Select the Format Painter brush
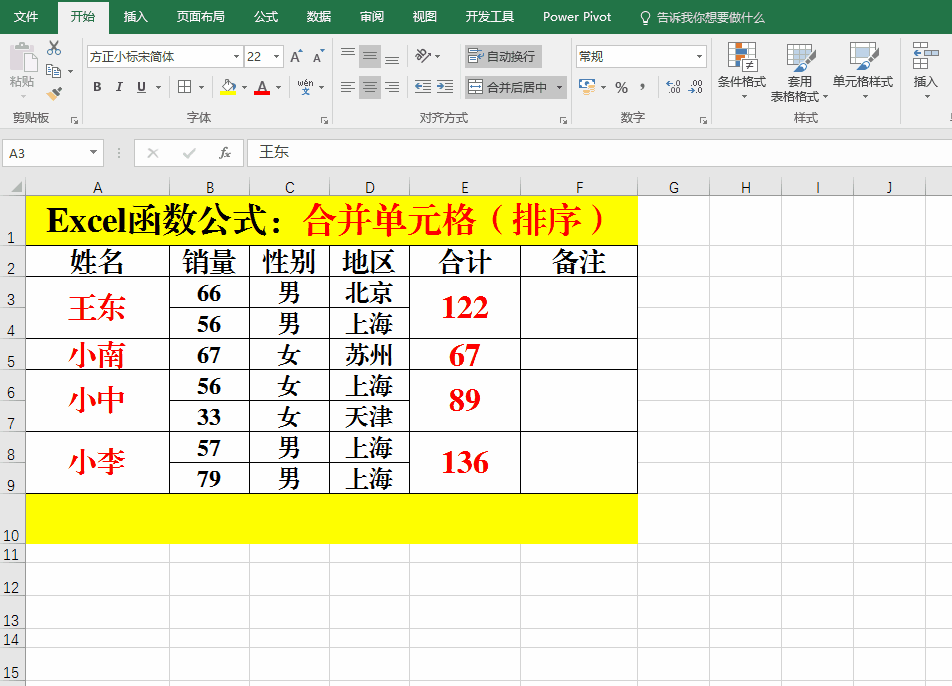Image resolution: width=952 pixels, height=686 pixels. point(54,93)
